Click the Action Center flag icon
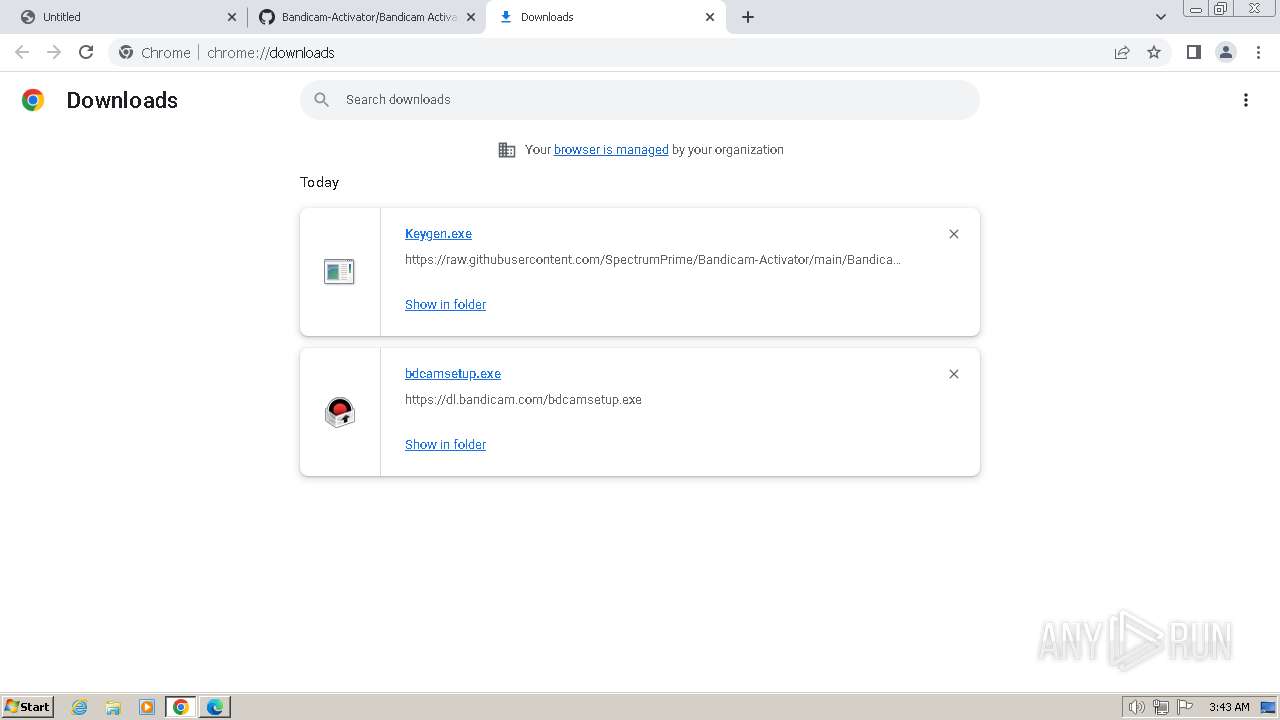Image resolution: width=1280 pixels, height=720 pixels. coord(1185,707)
